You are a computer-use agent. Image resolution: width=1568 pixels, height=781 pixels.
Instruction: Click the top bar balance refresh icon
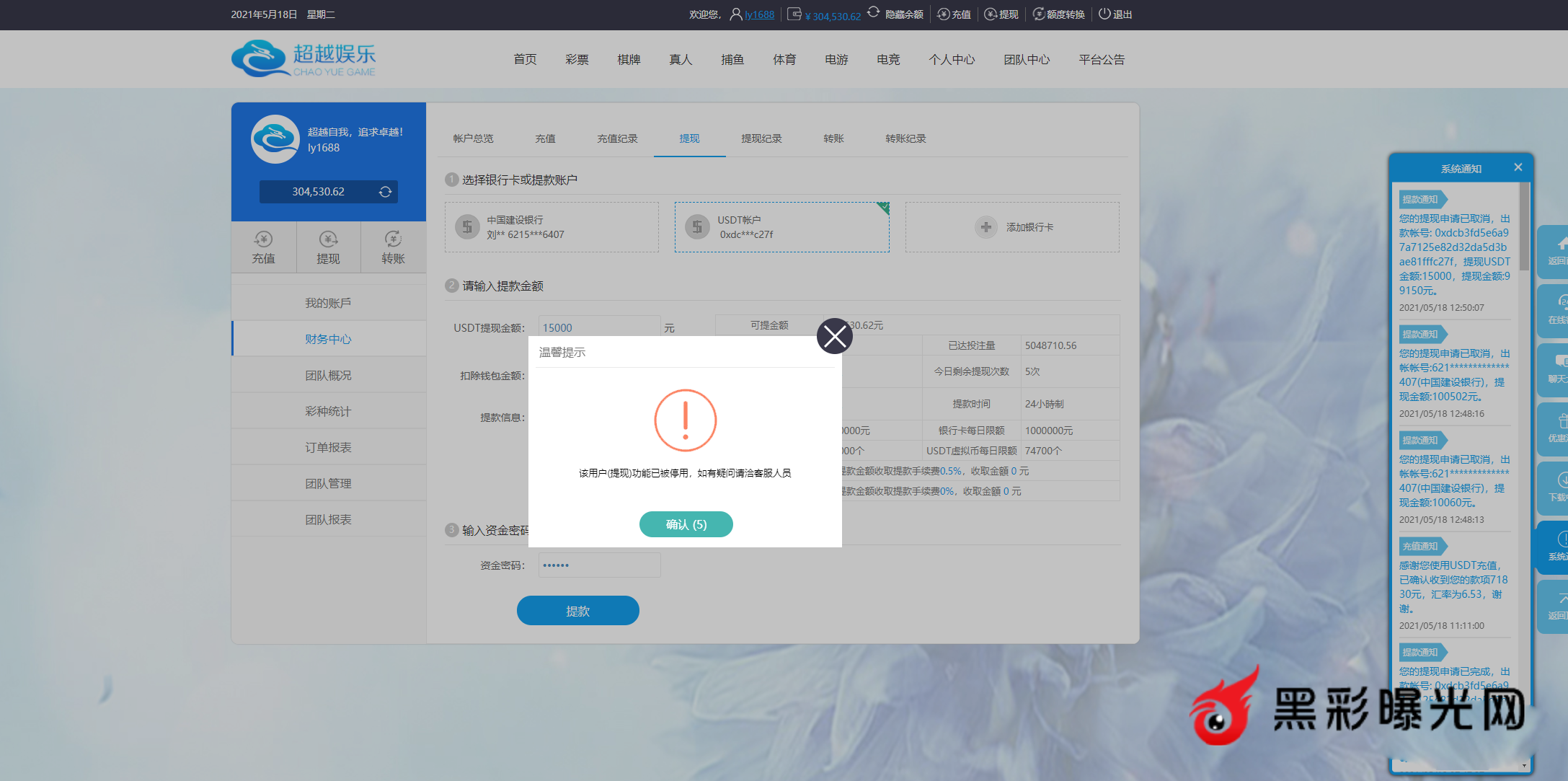[x=873, y=13]
